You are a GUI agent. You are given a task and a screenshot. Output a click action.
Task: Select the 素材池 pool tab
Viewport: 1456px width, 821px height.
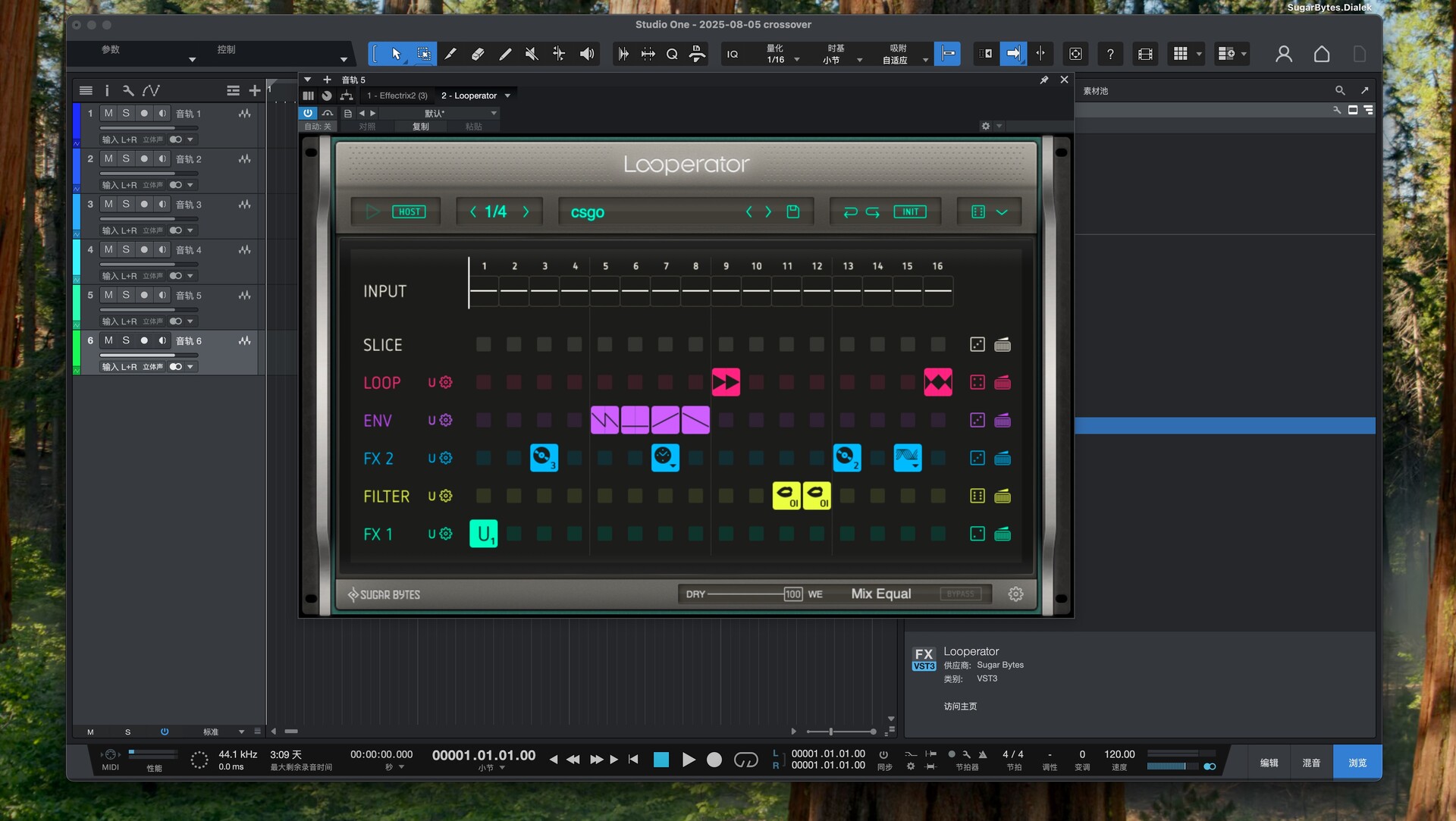[x=1096, y=91]
